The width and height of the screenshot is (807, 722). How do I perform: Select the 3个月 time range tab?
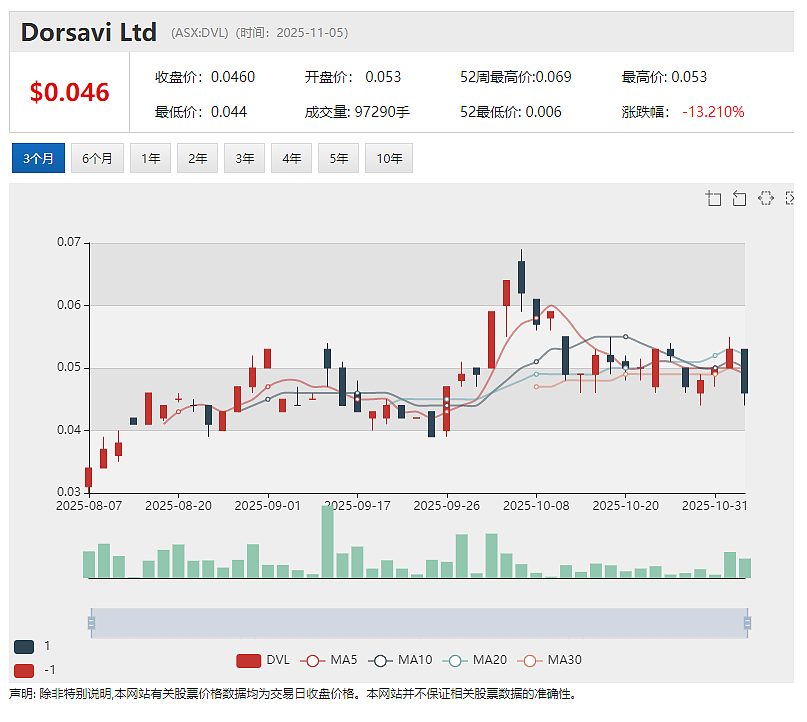tap(38, 158)
